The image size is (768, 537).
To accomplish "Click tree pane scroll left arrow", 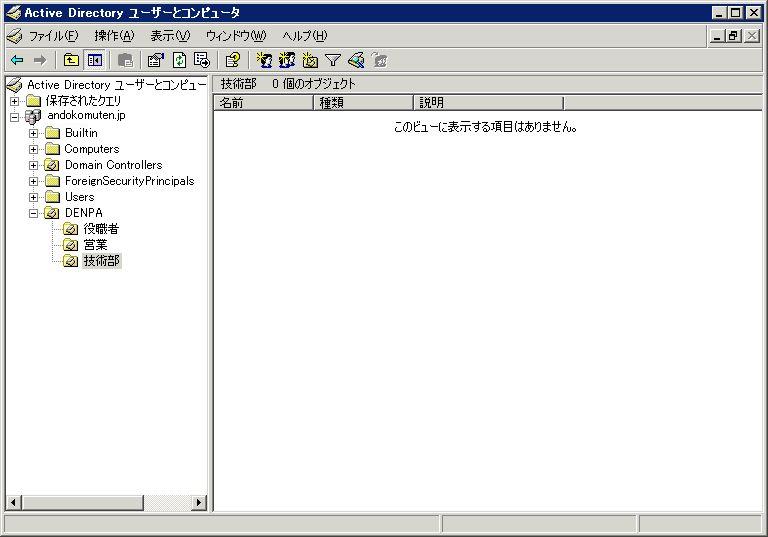I will pyautogui.click(x=13, y=502).
